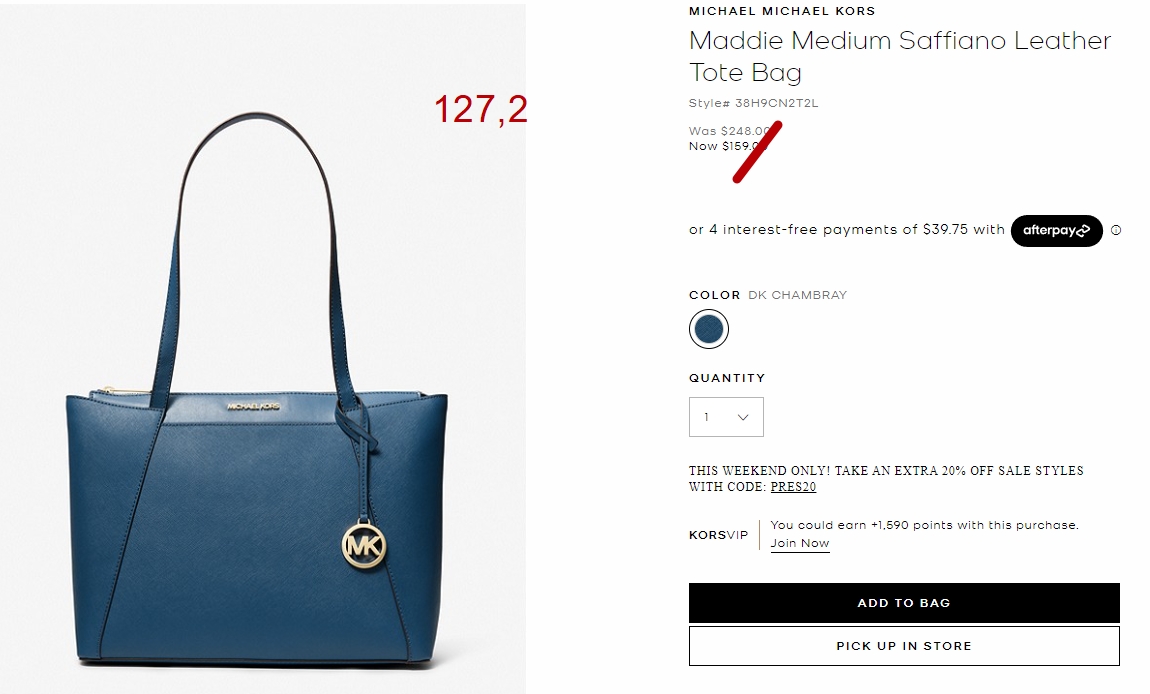Click the Michael Kors logo on bag
The image size is (1150, 694).
pyautogui.click(x=253, y=406)
